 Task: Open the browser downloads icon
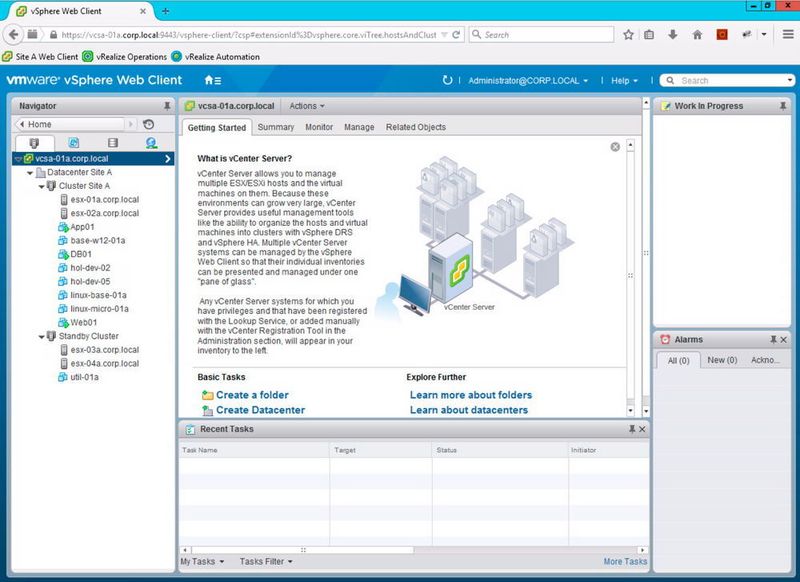(673, 35)
